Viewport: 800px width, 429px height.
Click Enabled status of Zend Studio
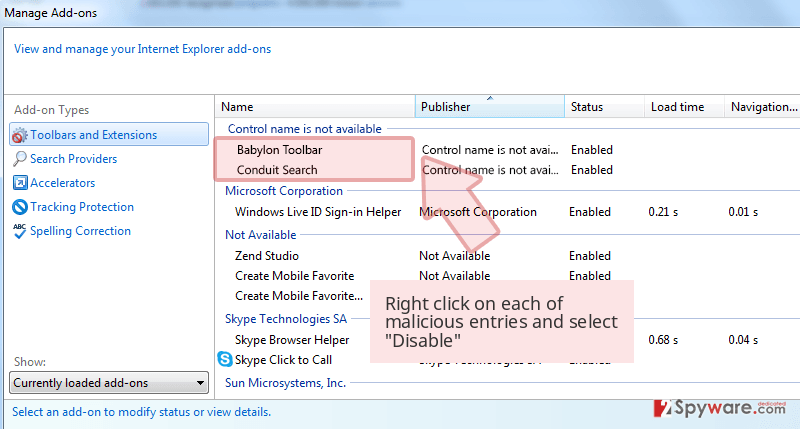tap(590, 256)
